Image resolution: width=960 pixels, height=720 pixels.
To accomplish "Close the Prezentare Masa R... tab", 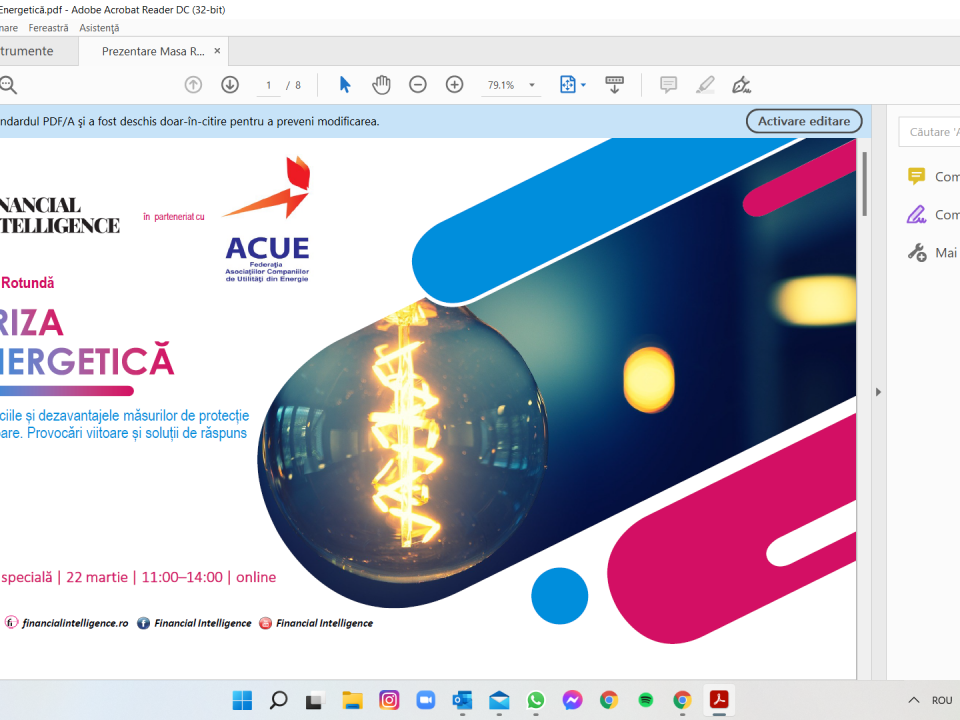I will (217, 51).
